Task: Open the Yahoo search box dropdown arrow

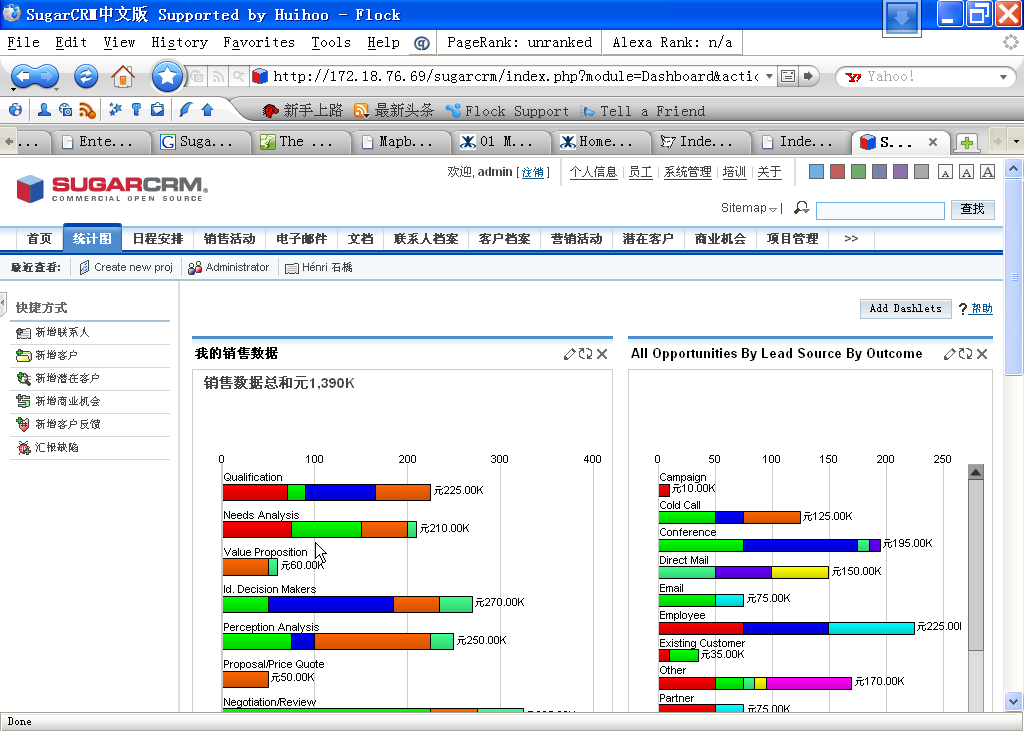Action: click(1003, 77)
